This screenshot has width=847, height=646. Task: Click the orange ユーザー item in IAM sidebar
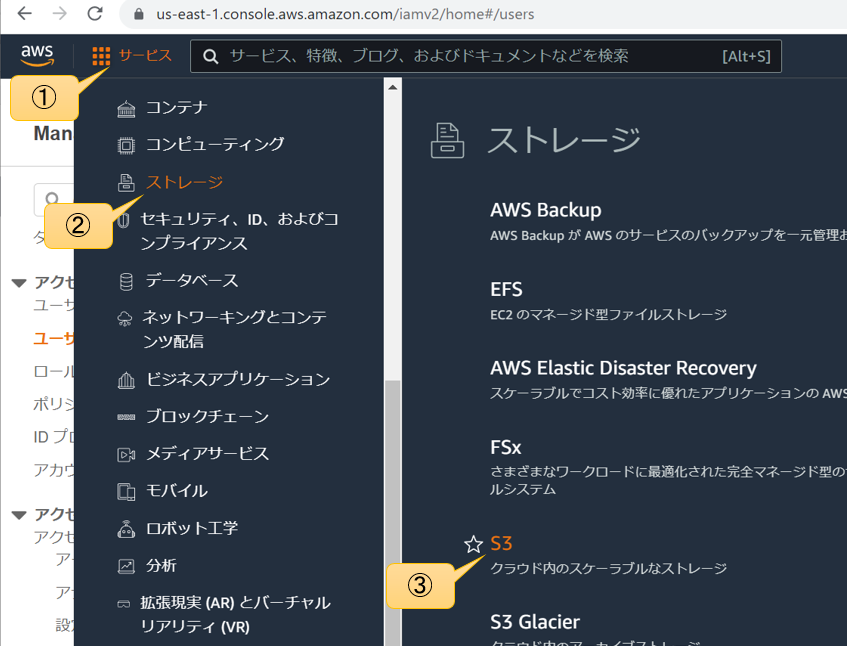(53, 339)
